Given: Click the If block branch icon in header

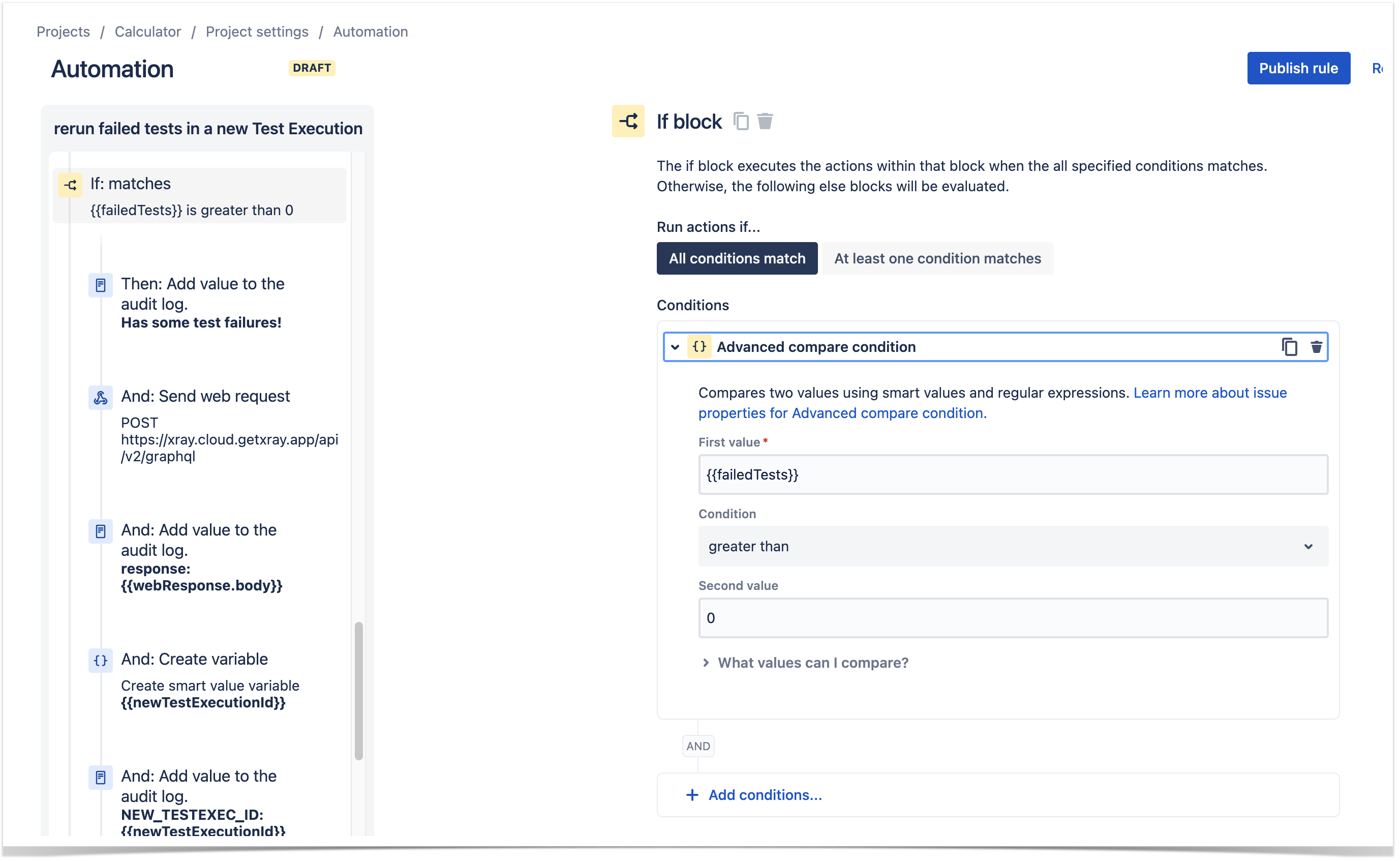Looking at the screenshot, I should (628, 121).
